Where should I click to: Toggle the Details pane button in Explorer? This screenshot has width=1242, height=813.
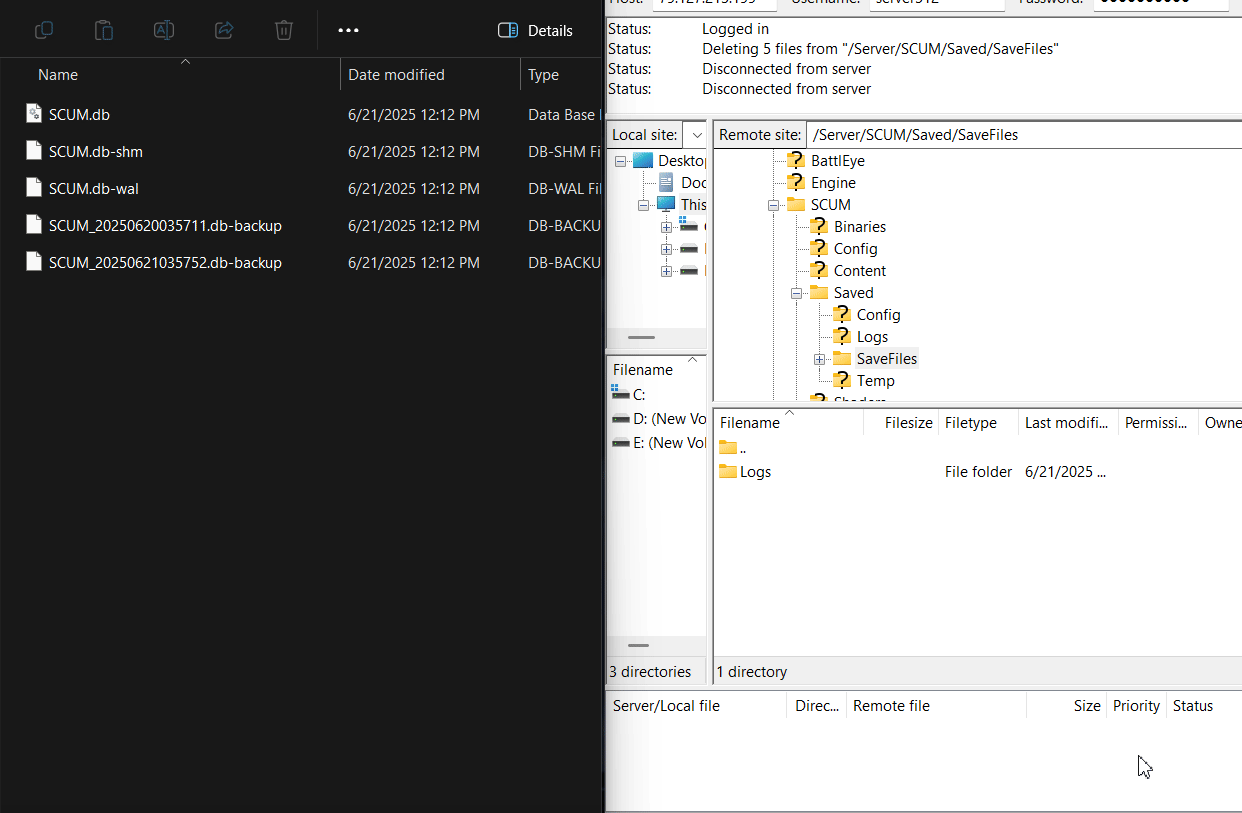point(535,30)
